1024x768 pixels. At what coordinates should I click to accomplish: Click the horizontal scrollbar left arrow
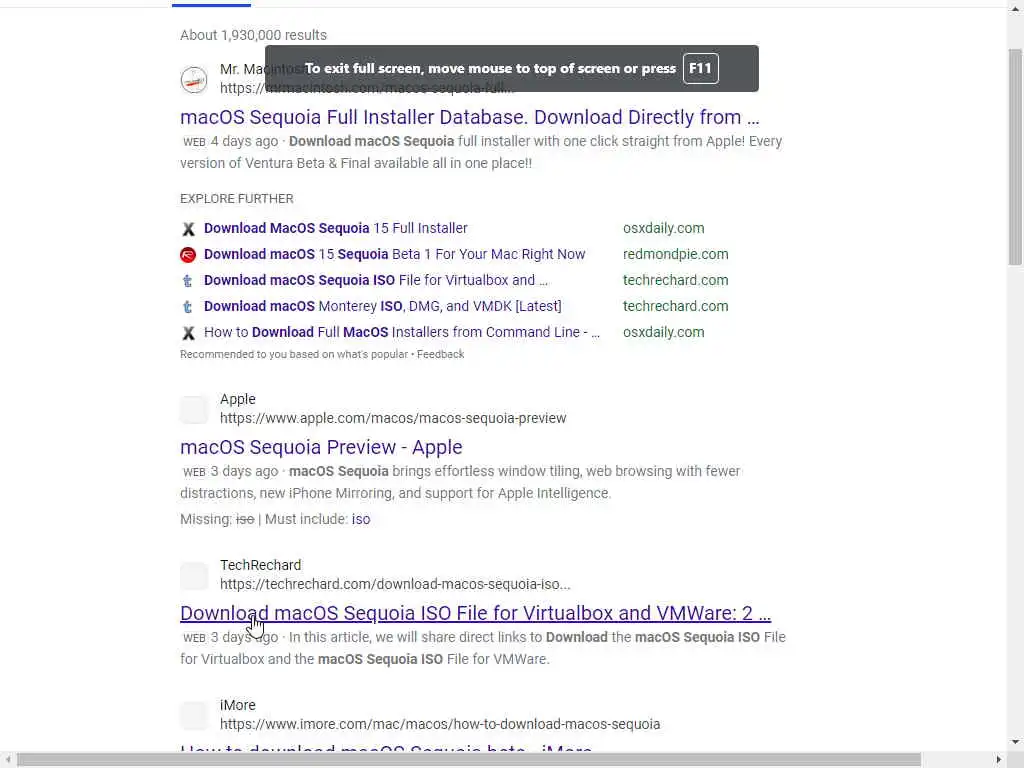(7, 760)
